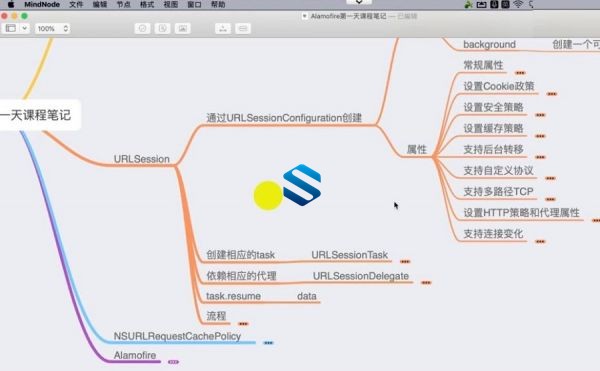The image size is (600, 371).
Task: Expand collapsed children under 设置Cookie政策
Action: [x=552, y=94]
